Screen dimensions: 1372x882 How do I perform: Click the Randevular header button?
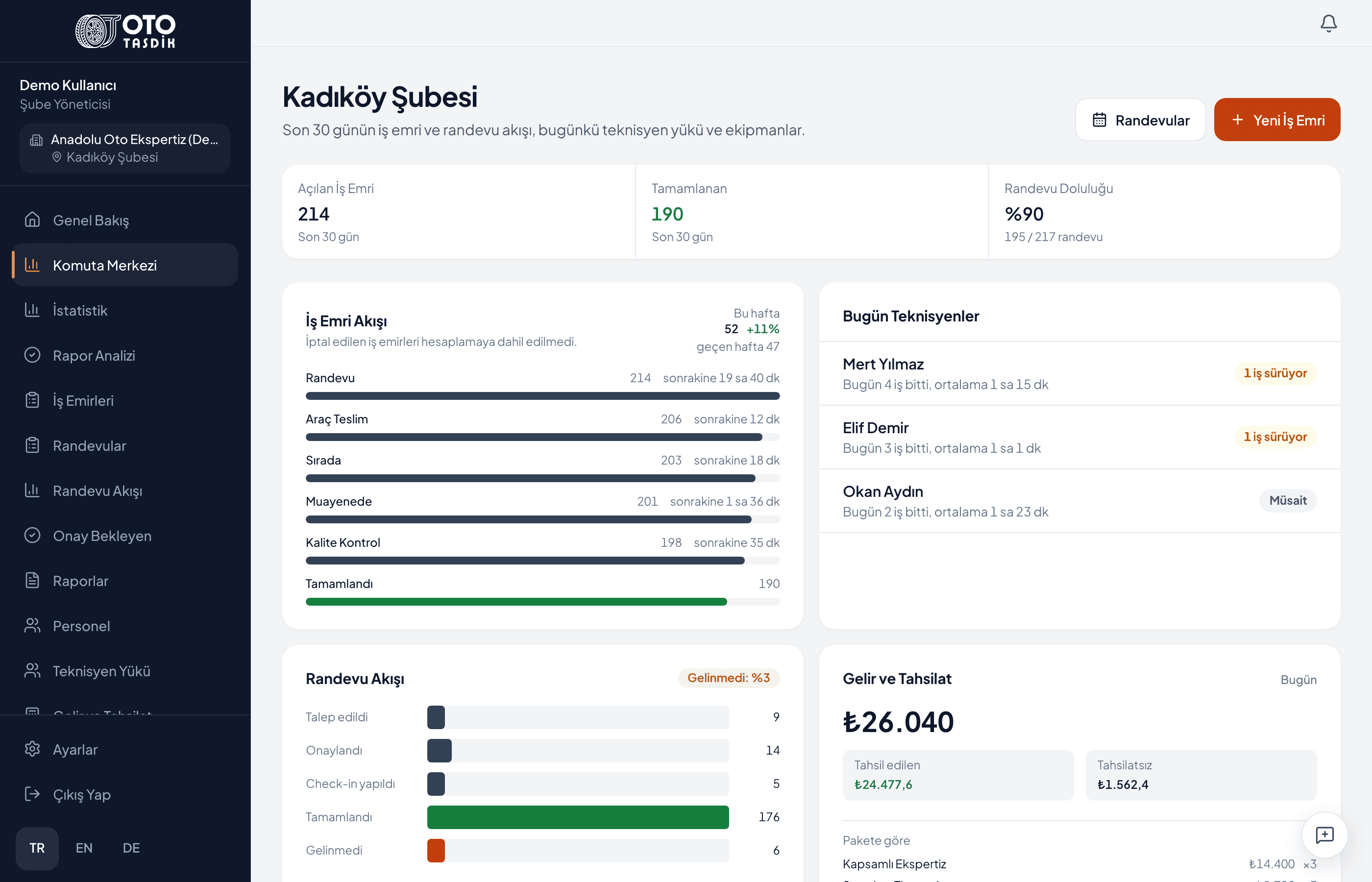coord(1140,120)
